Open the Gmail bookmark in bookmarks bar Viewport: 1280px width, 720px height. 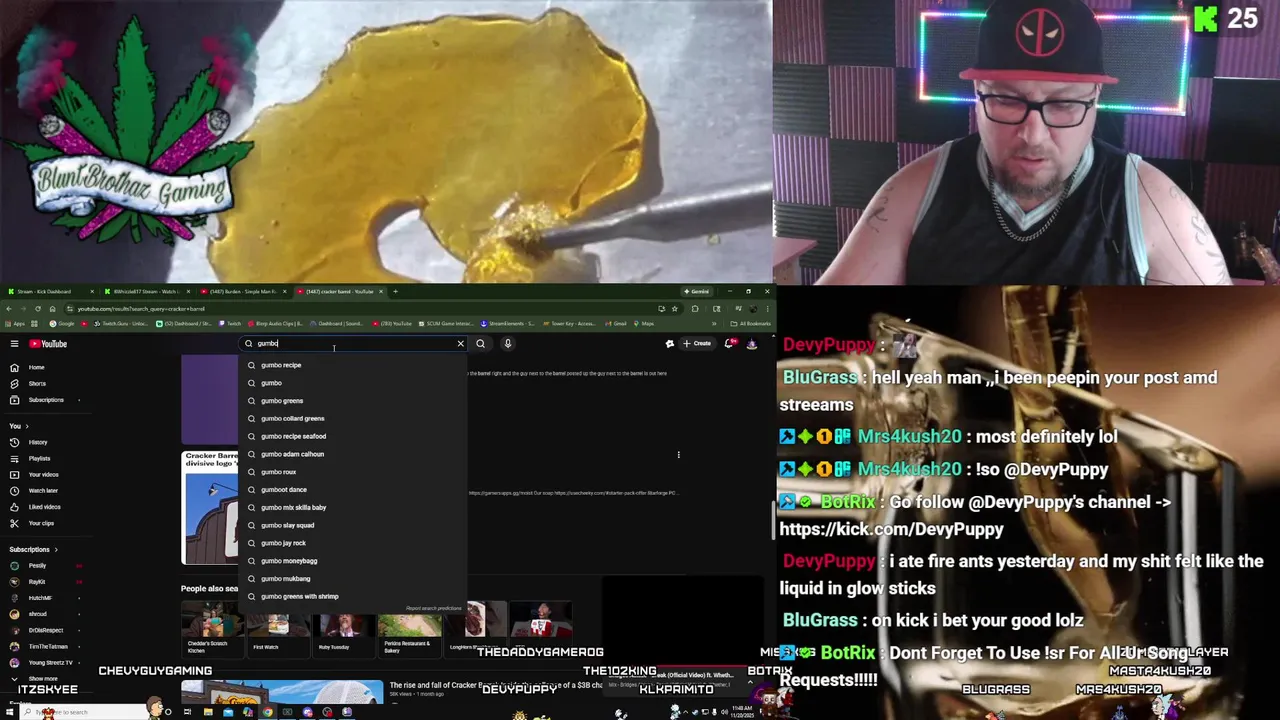pos(617,324)
